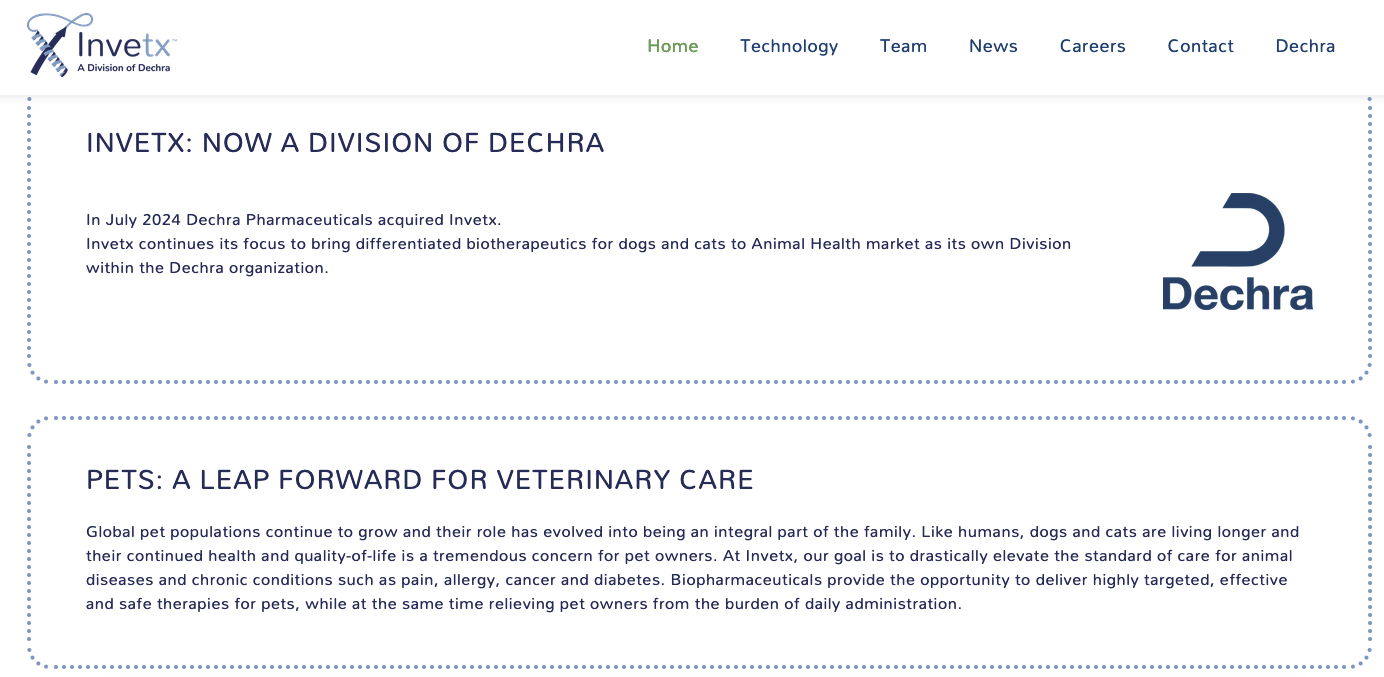
Task: Click the "Invetx: Now a Division of Dechra" heading
Action: pyautogui.click(x=345, y=143)
